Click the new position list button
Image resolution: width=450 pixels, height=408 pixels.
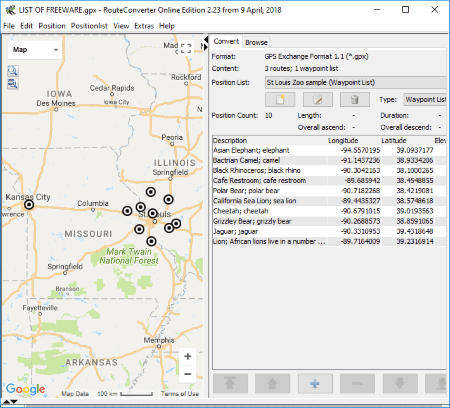tap(280, 99)
